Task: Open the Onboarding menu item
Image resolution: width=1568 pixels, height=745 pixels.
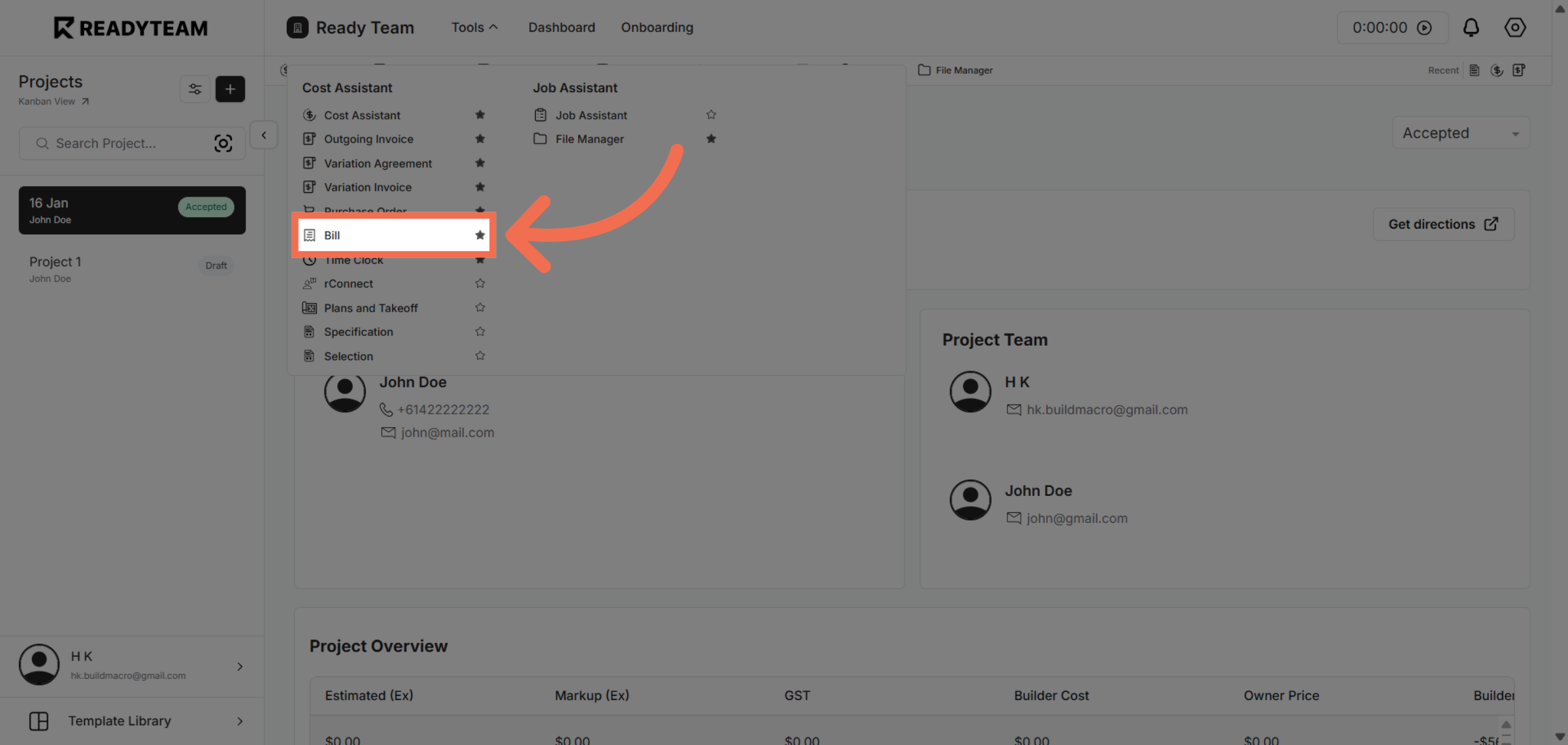Action: 657,27
